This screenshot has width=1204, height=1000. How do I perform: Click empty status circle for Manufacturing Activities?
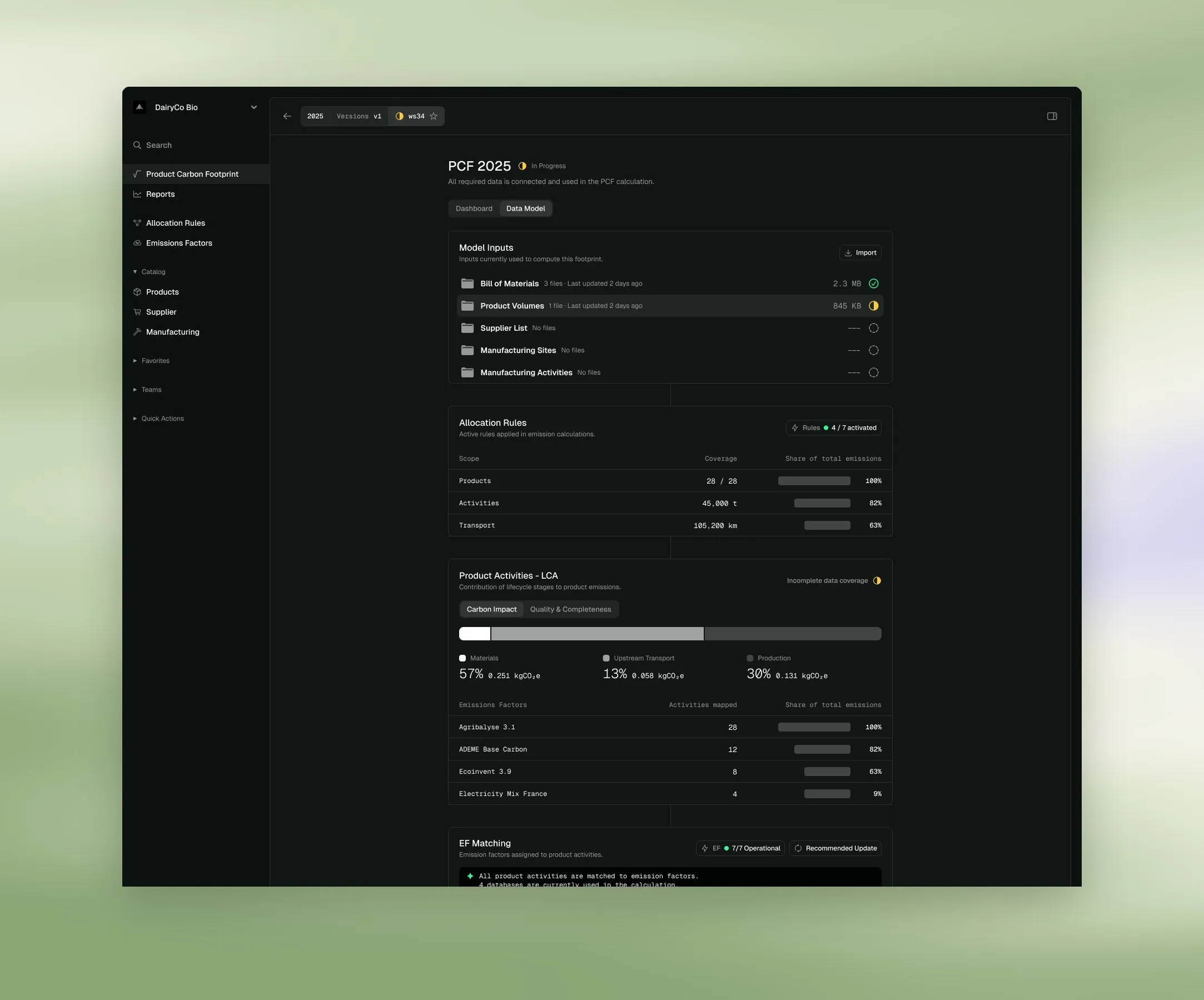[874, 372]
